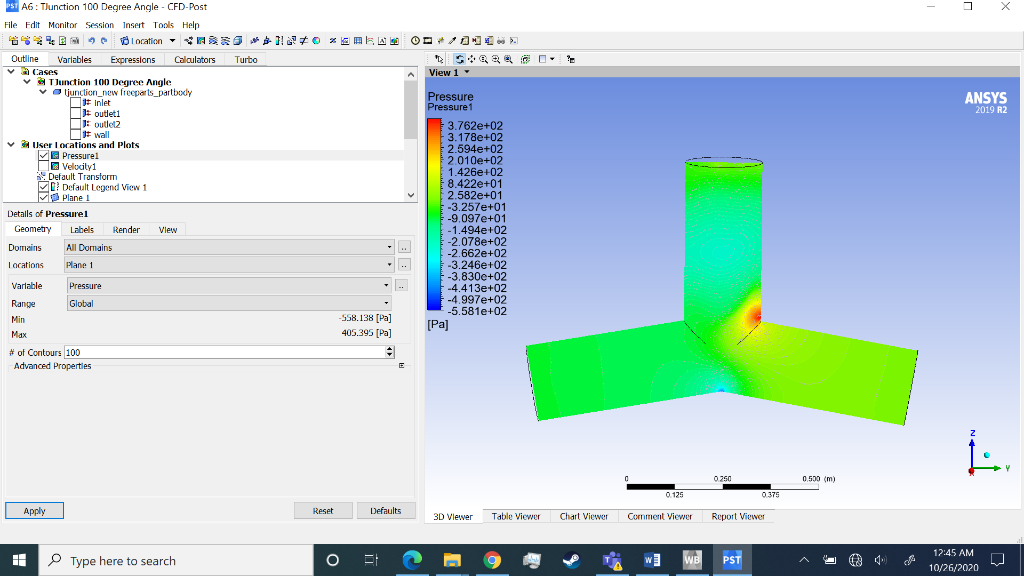Click the Apply button
1024x576 pixels.
[35, 511]
